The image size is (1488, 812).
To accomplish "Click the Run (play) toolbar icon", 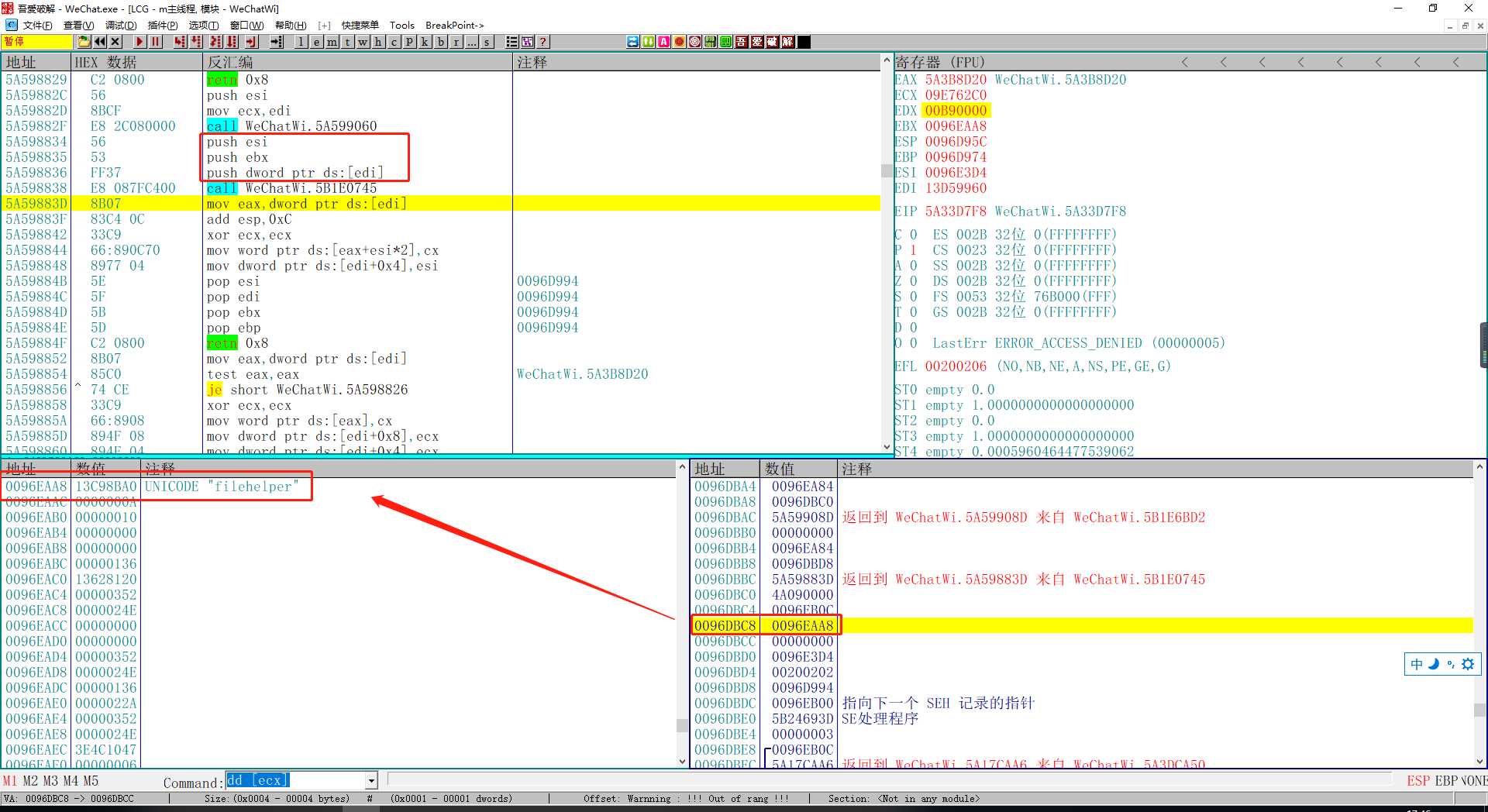I will 140,42.
